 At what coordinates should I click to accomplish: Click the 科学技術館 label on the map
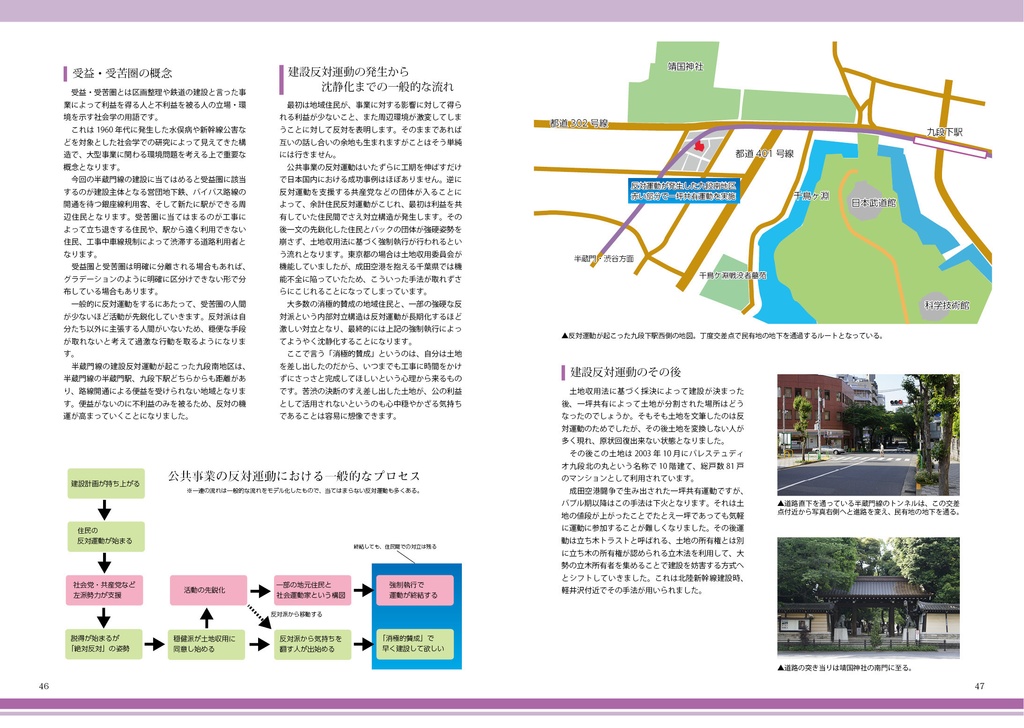pyautogui.click(x=948, y=303)
